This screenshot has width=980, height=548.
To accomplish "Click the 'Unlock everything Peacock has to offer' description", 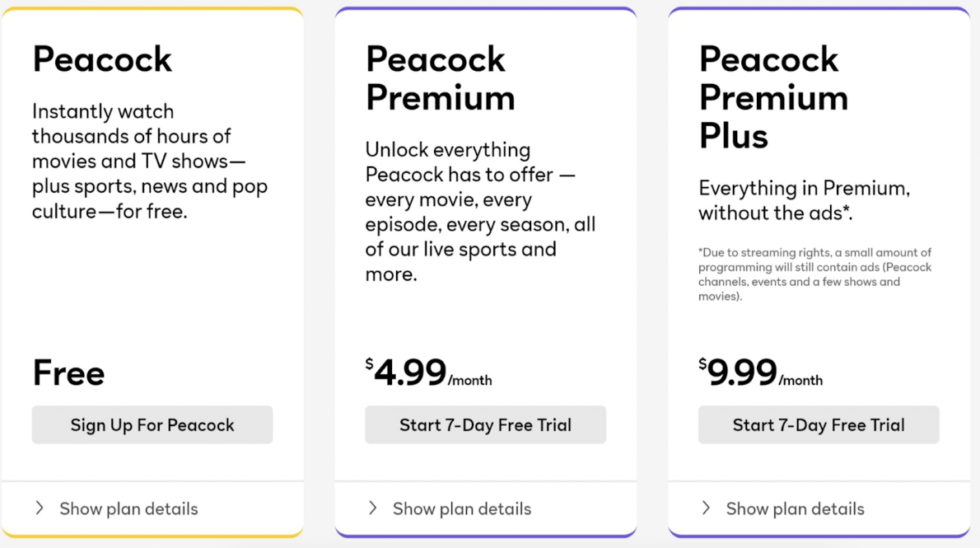I will coord(480,211).
